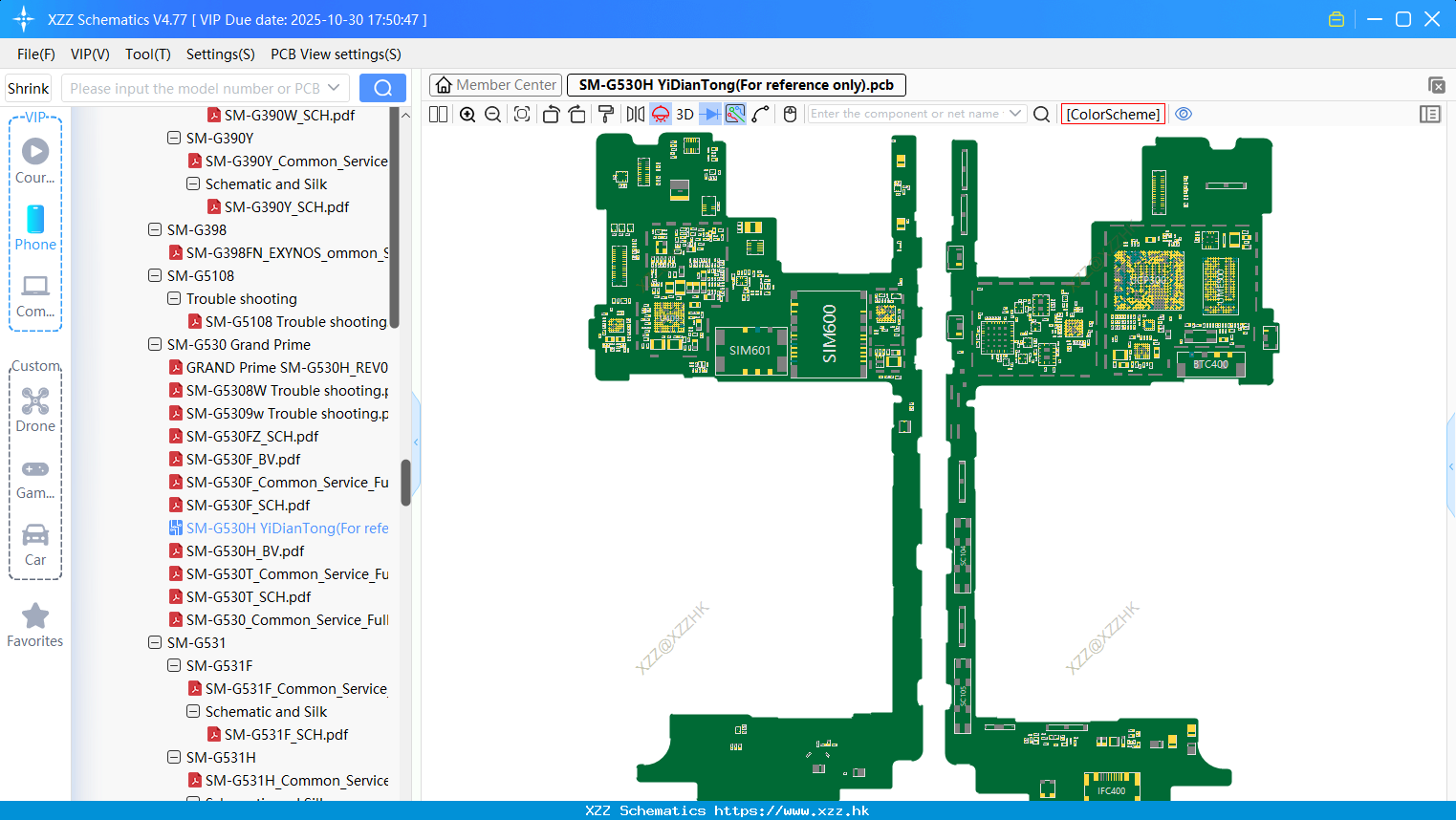Open Favorites in the sidebar
Screen dimensions: 1456x820
pyautogui.click(x=35, y=626)
